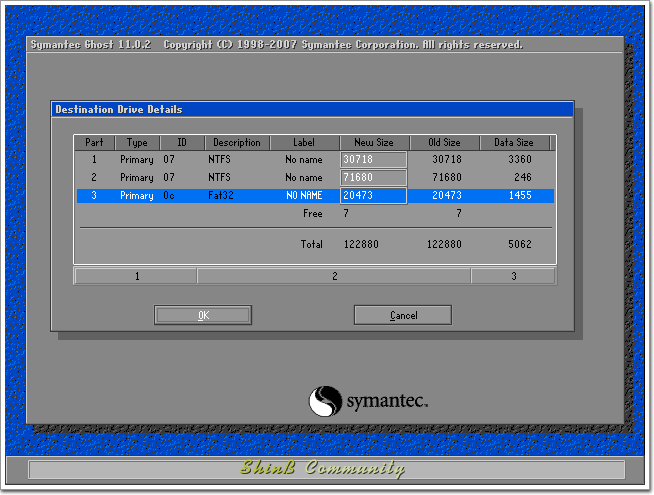Click the Type column header
Screen dimensions: 654x495
[137, 143]
